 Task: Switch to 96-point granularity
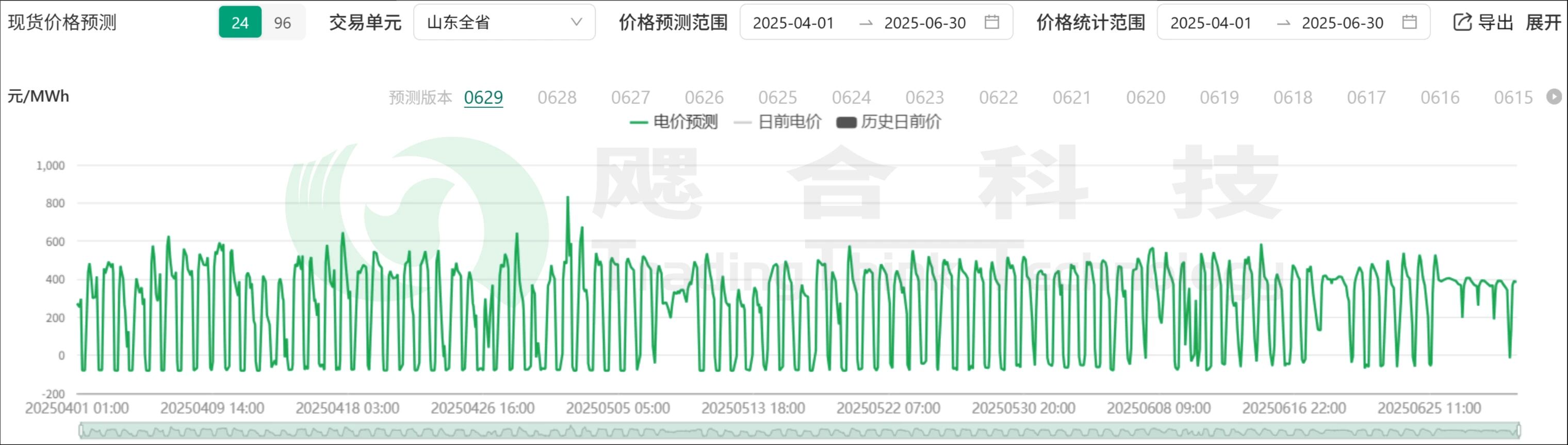(283, 23)
